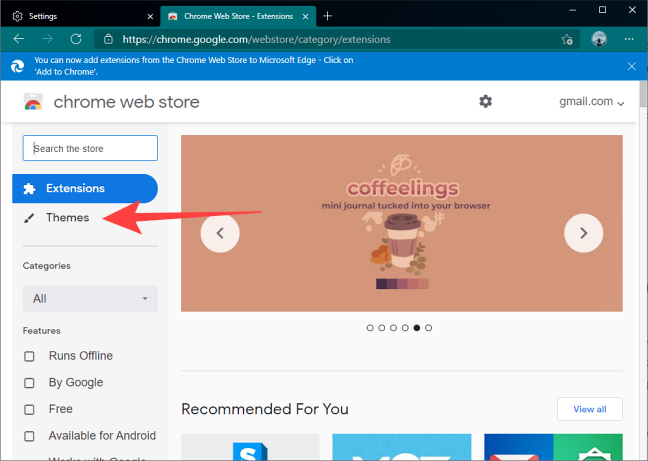648x461 pixels.
Task: Click the chrome web store logo
Action: (x=33, y=102)
